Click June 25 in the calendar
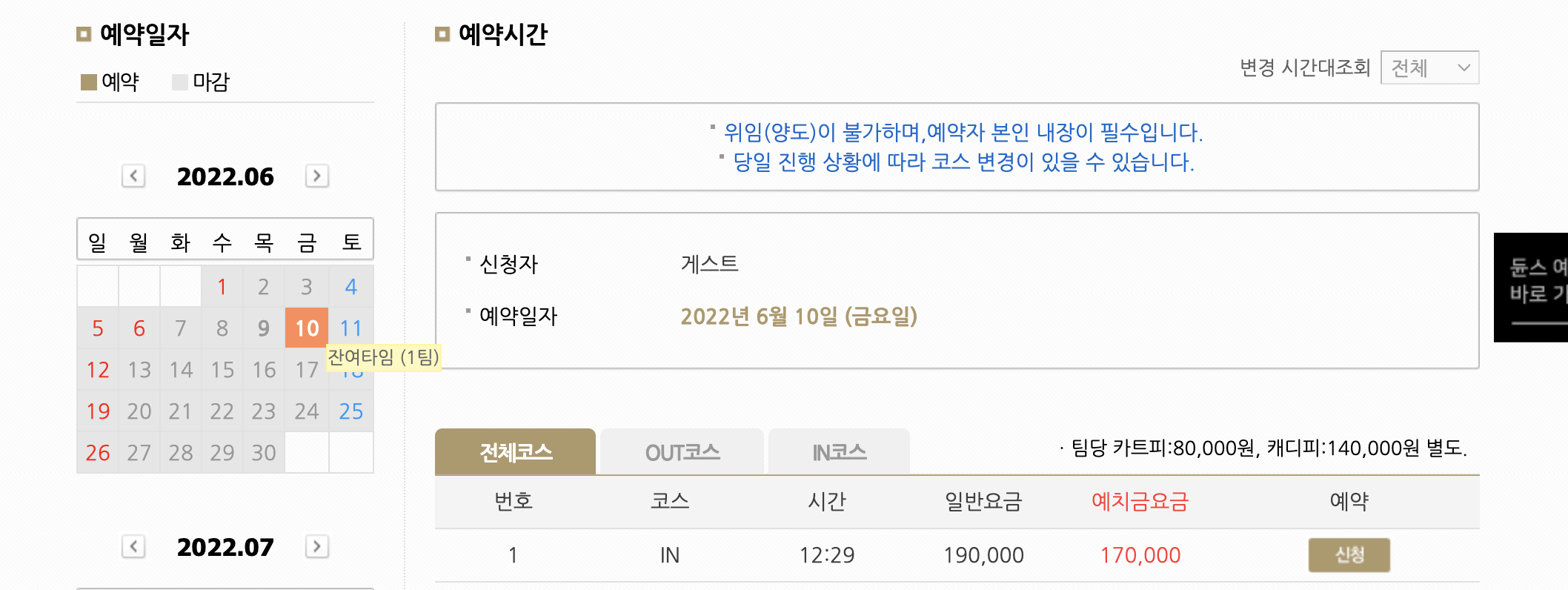This screenshot has height=590, width=1568. pos(351,411)
